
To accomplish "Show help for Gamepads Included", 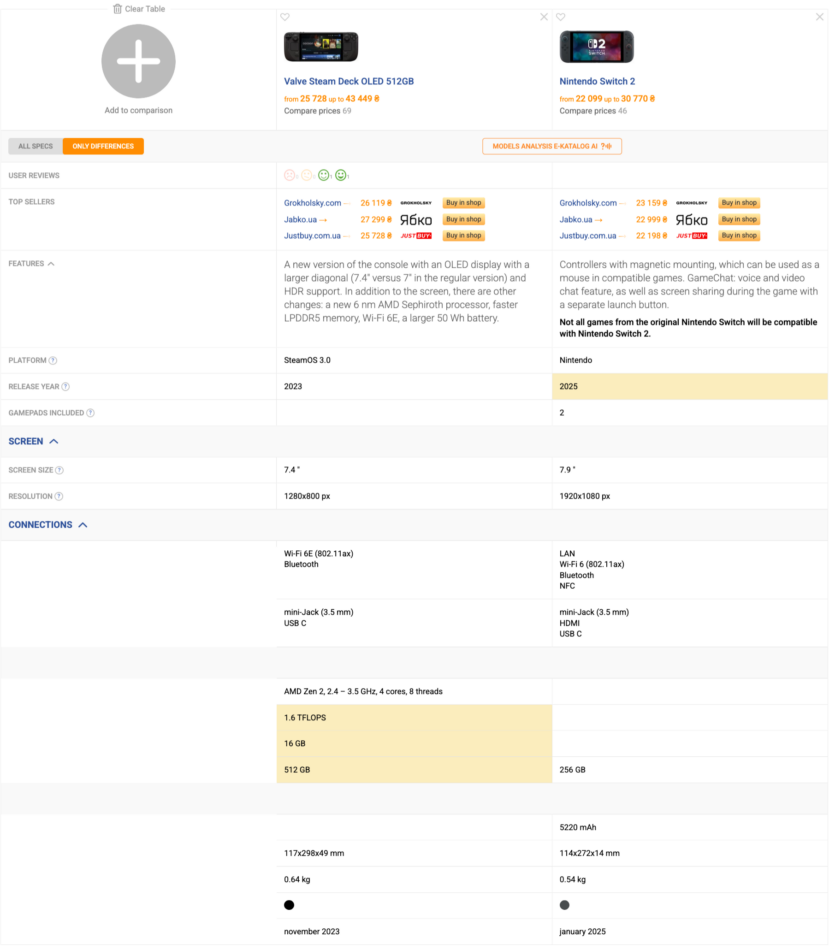I will (x=90, y=413).
